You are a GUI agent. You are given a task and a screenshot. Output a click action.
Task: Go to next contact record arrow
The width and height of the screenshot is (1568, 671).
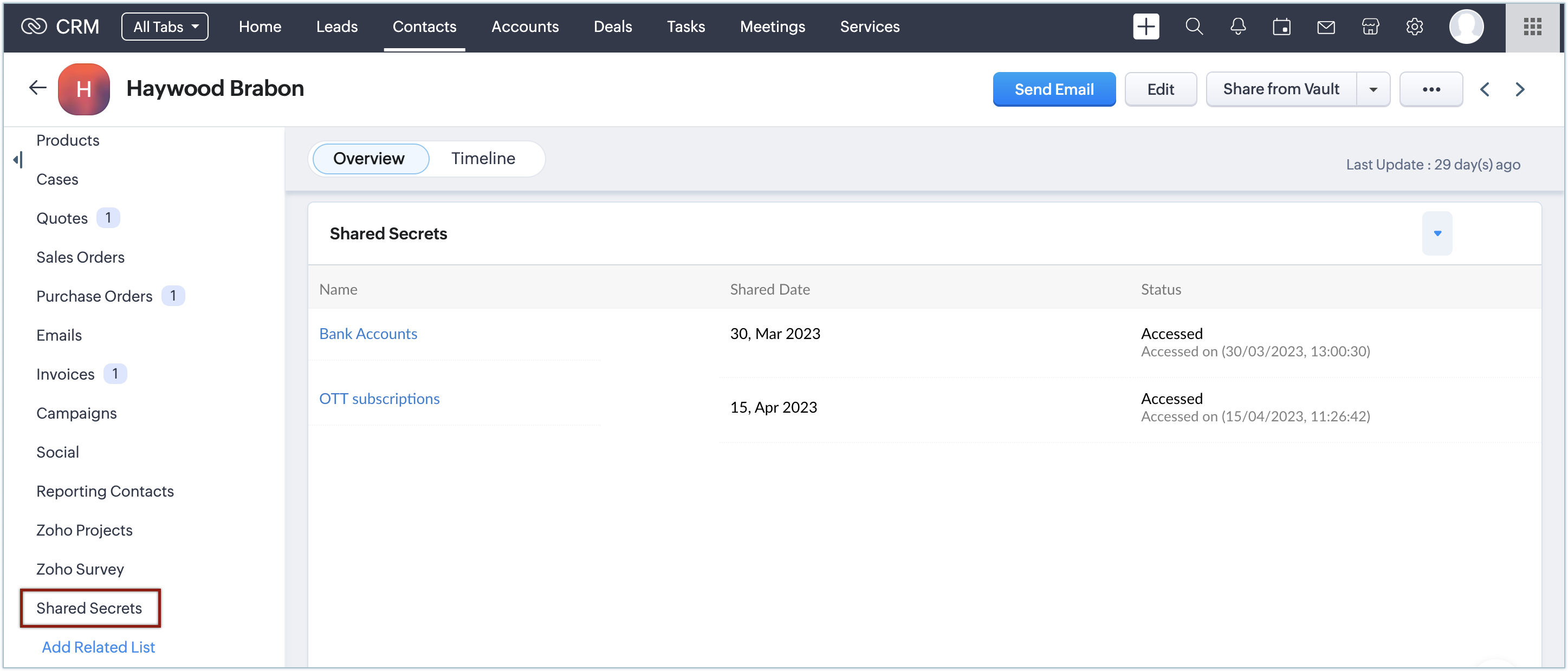1520,89
